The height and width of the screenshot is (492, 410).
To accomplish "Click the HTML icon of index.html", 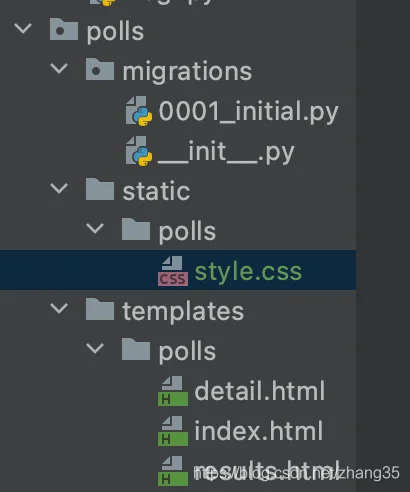I will click(173, 431).
